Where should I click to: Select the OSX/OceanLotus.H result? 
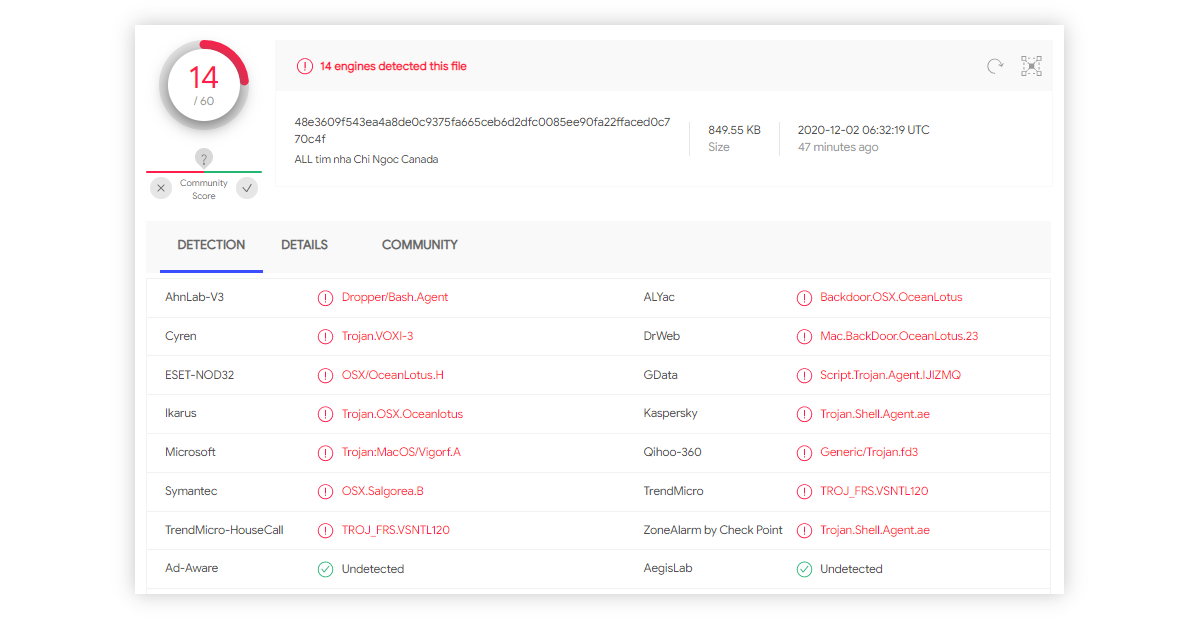pos(393,375)
